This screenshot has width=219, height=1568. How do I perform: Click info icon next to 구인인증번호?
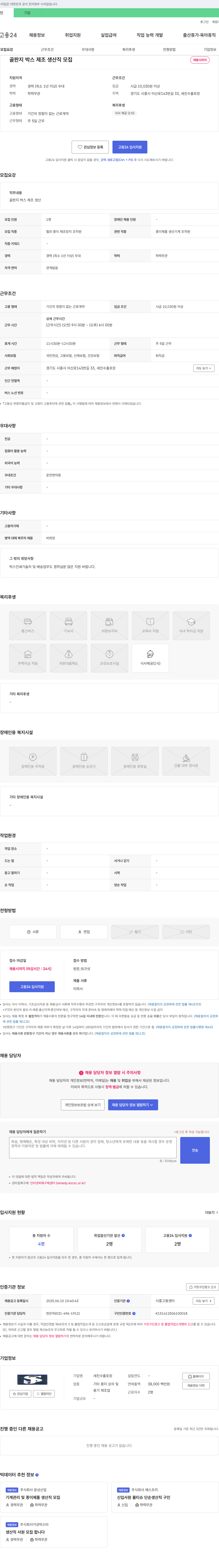pyautogui.click(x=134, y=1314)
